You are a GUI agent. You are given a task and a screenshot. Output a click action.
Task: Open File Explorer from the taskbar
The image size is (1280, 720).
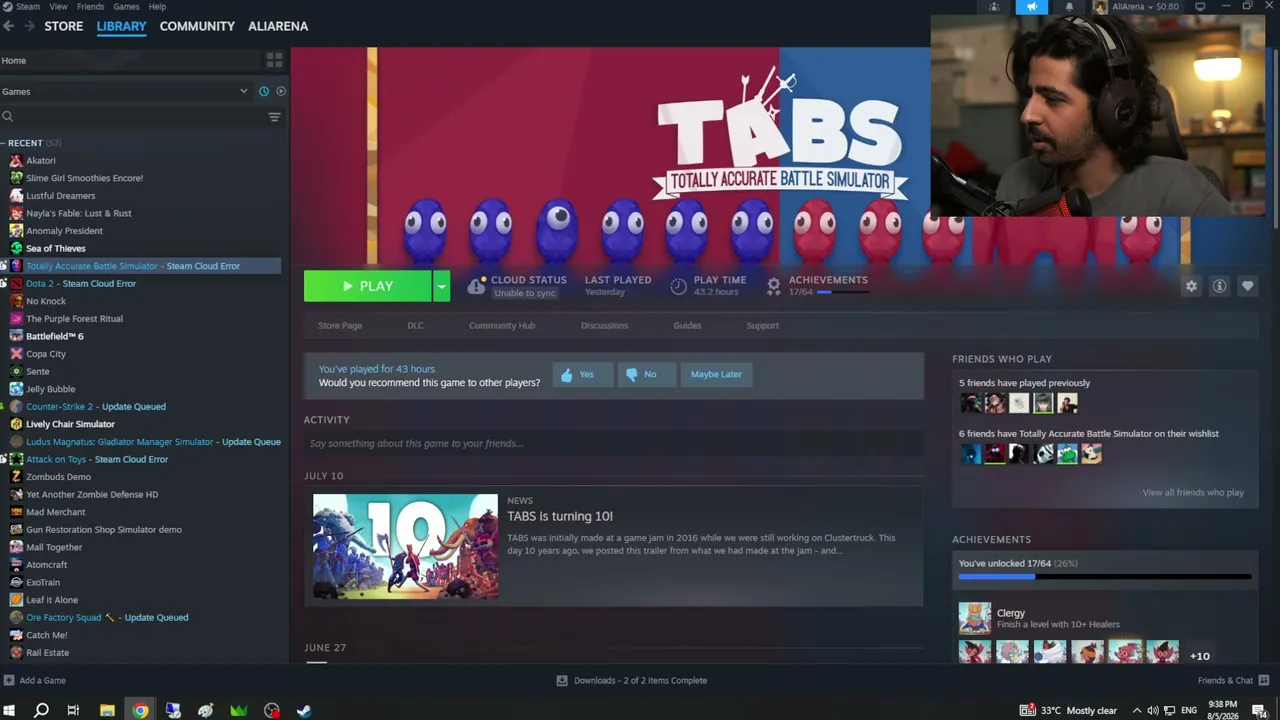point(107,711)
